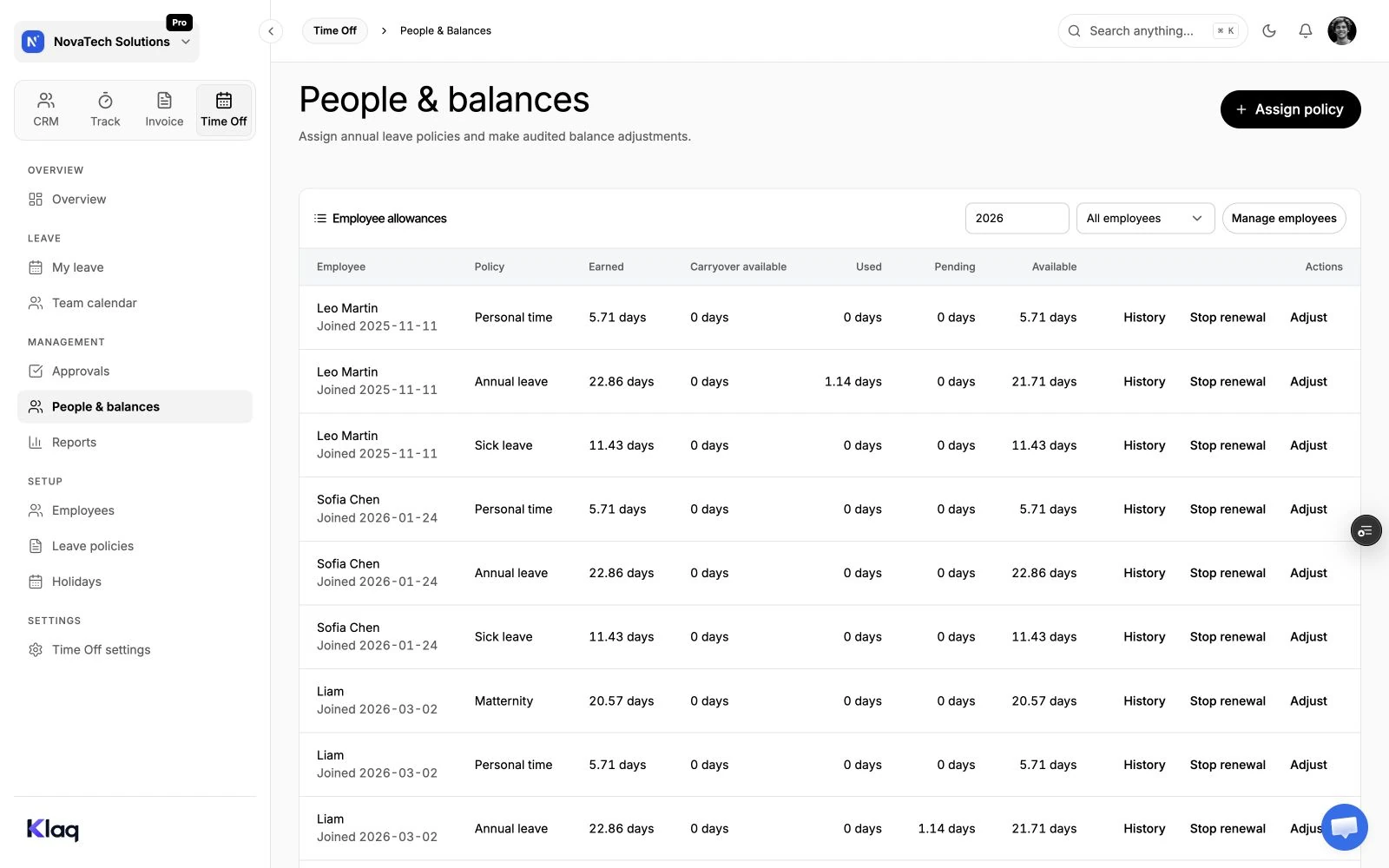The height and width of the screenshot is (868, 1389).
Task: Open Leave policies in the sidebar
Action: click(x=135, y=546)
